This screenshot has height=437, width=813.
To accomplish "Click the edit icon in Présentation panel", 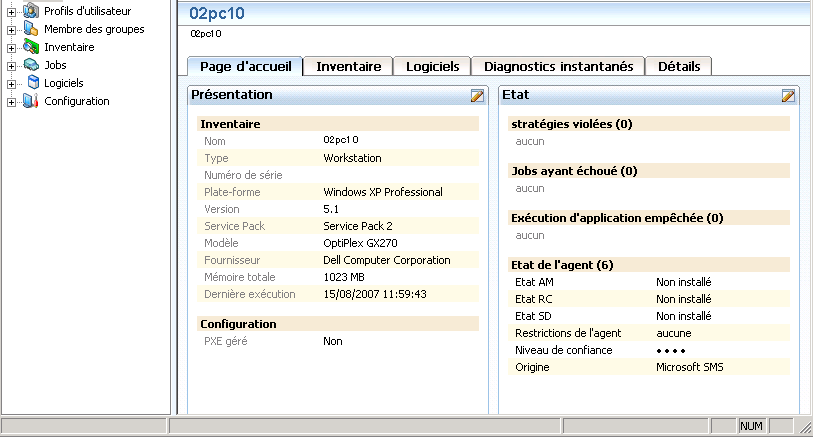I will tap(477, 95).
